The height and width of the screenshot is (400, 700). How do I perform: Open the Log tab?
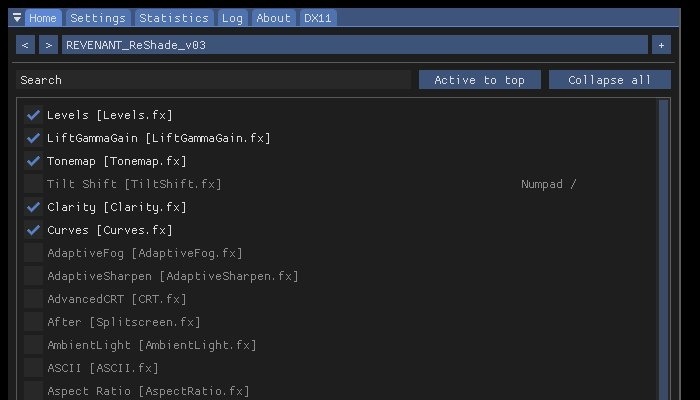click(x=232, y=18)
